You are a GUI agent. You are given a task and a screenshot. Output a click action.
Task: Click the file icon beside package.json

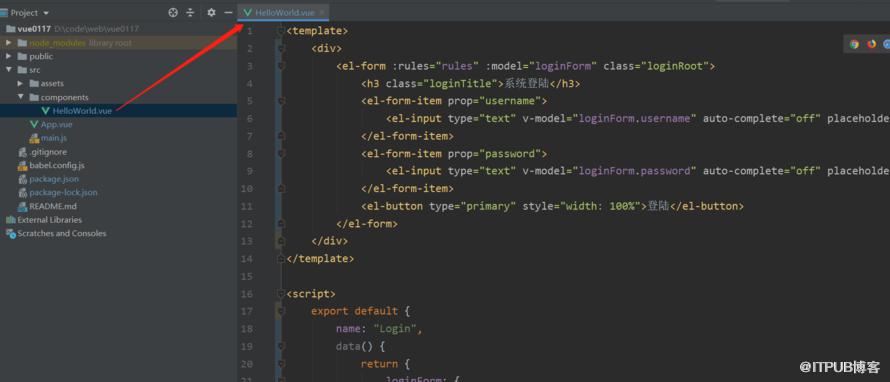(x=23, y=179)
